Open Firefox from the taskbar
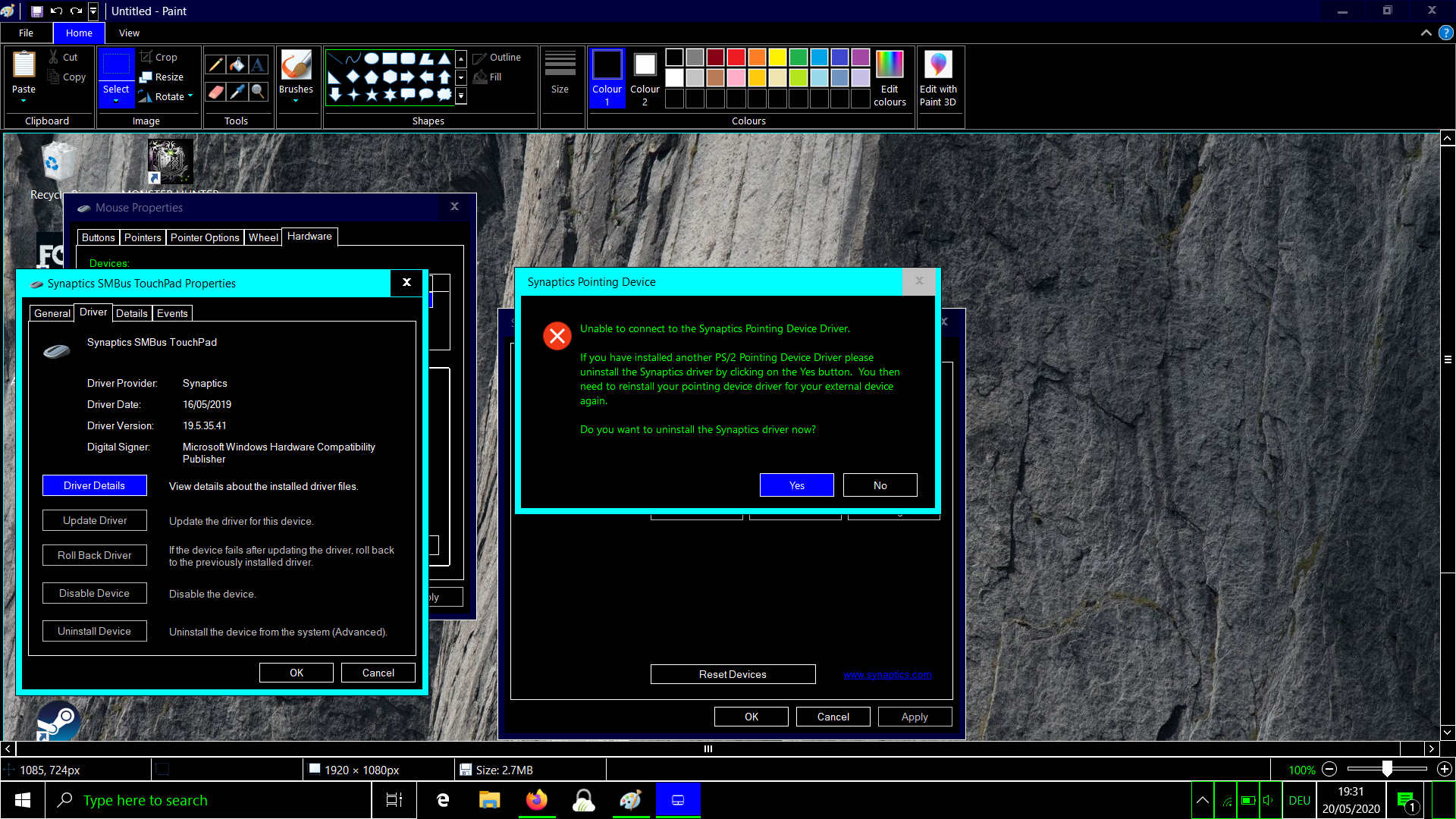Image resolution: width=1456 pixels, height=819 pixels. click(x=537, y=800)
